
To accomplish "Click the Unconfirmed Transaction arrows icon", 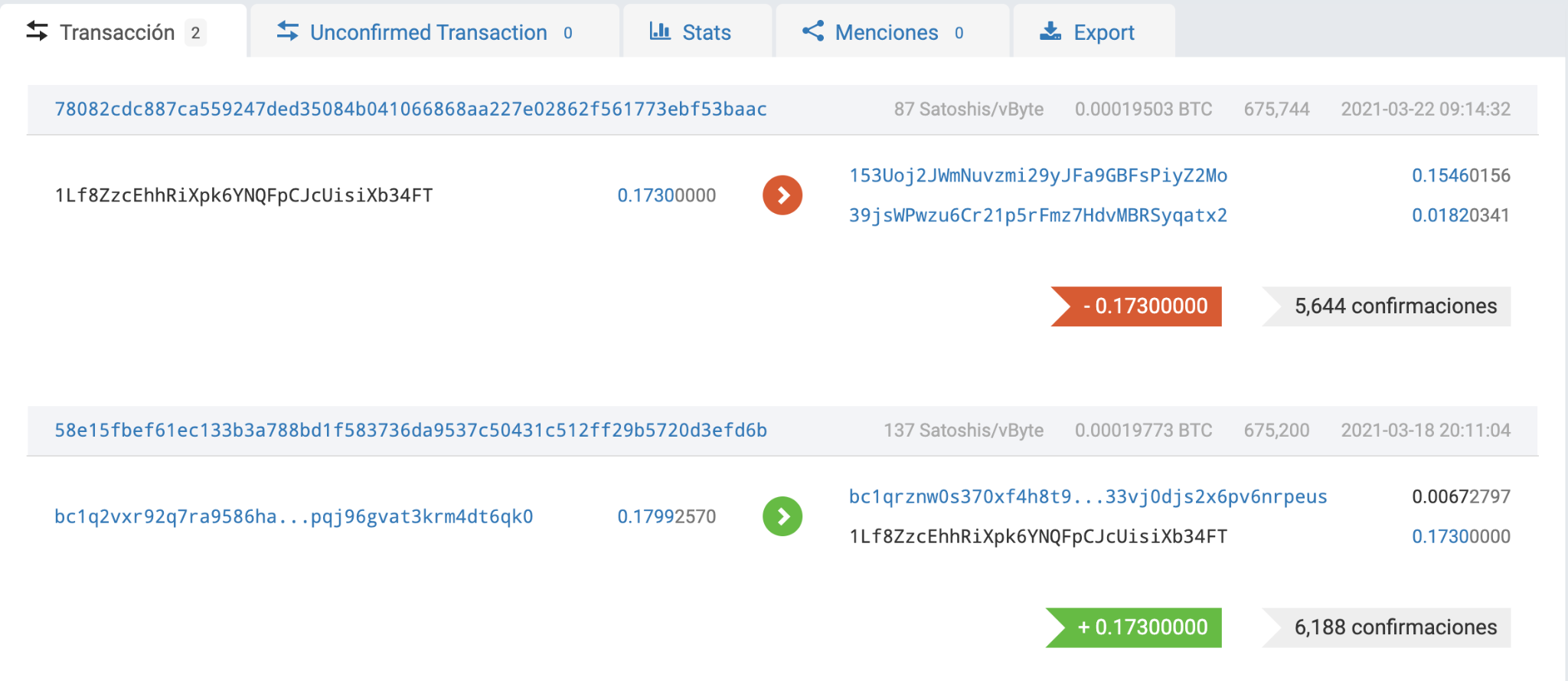I will coord(288,31).
